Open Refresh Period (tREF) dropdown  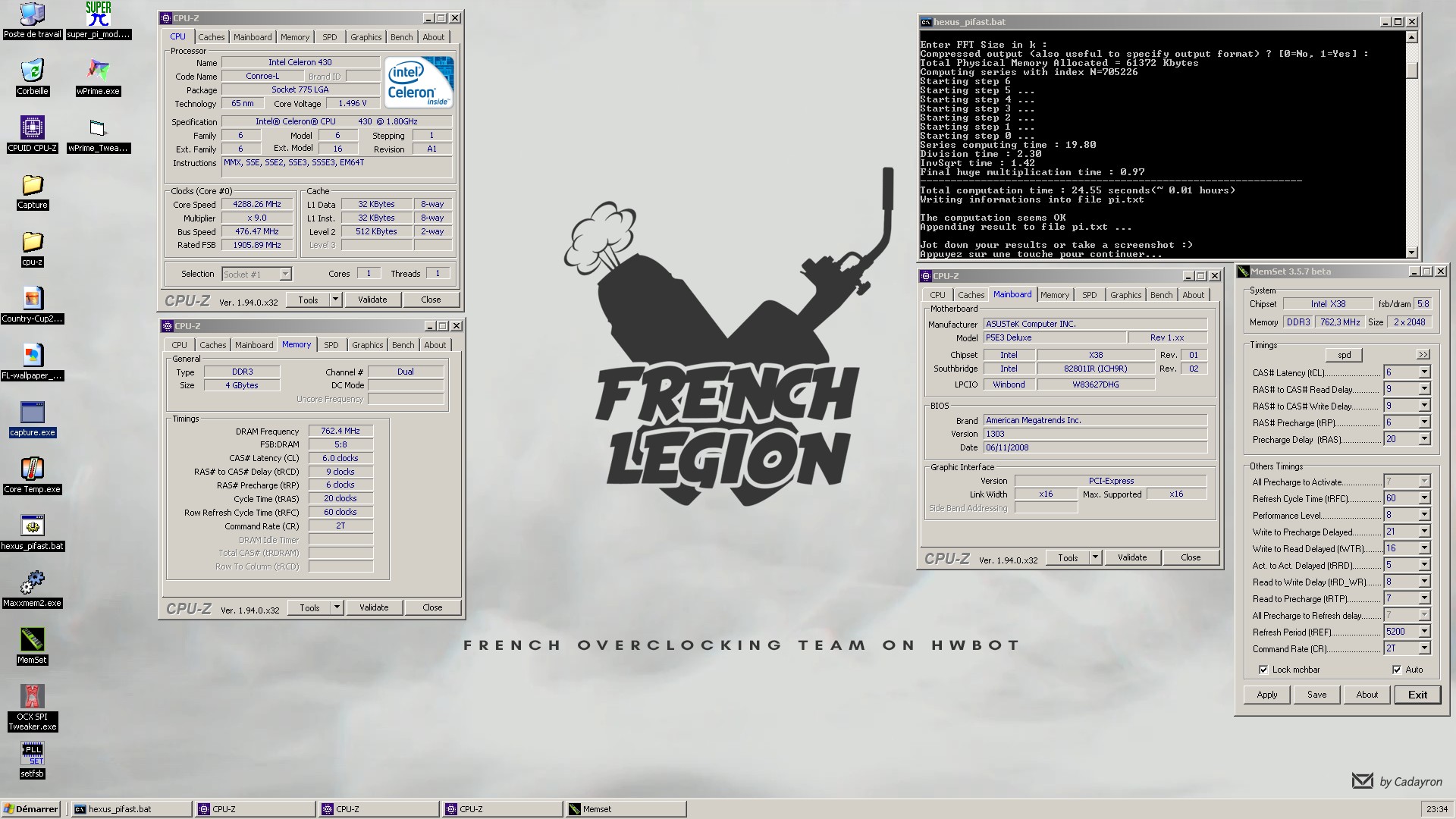[1424, 632]
